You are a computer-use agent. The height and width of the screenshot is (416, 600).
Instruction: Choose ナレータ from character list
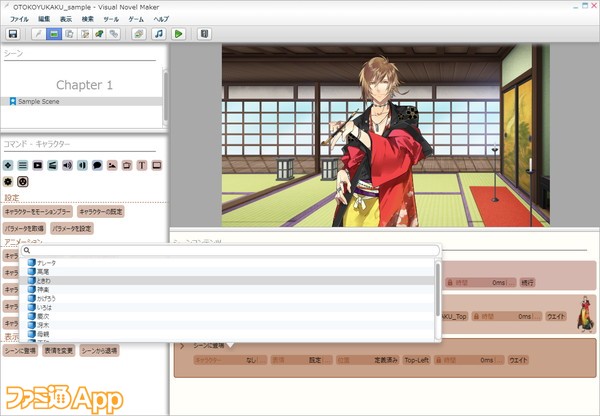point(227,263)
